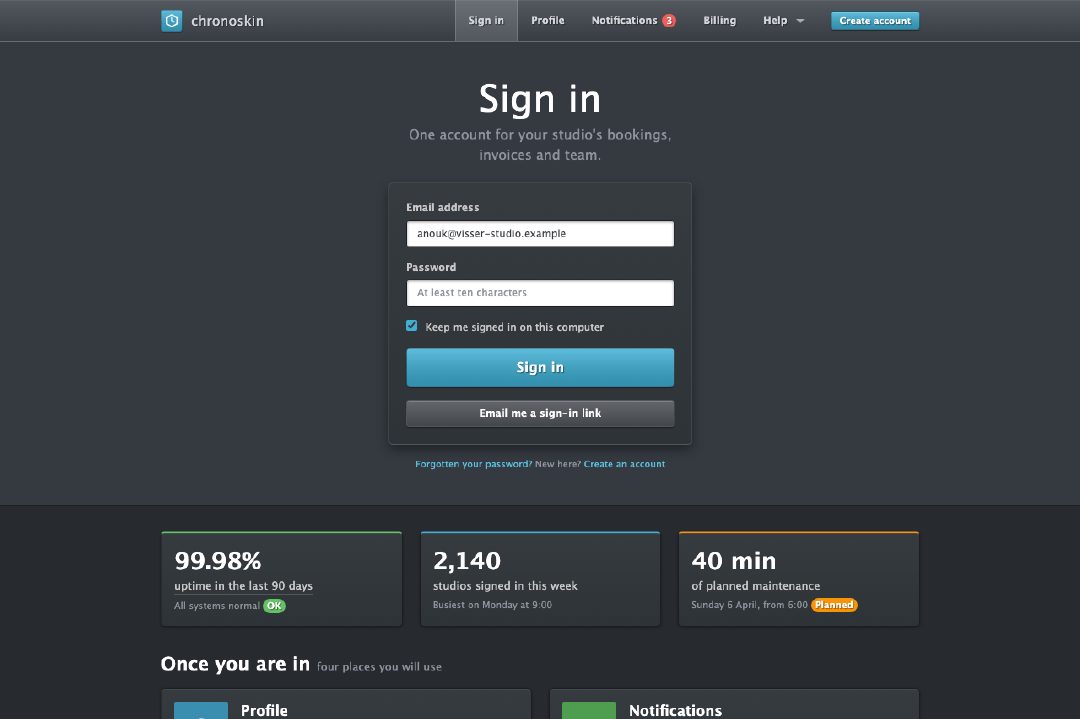Click Email me a sign-in link
The height and width of the screenshot is (719, 1080).
540,413
